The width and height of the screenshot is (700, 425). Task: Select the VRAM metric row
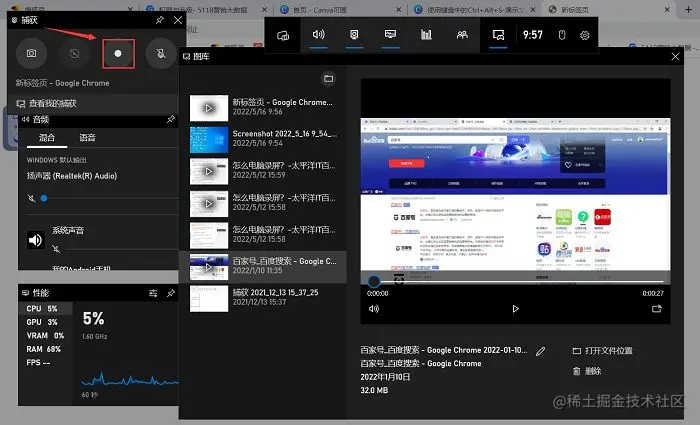(x=46, y=335)
